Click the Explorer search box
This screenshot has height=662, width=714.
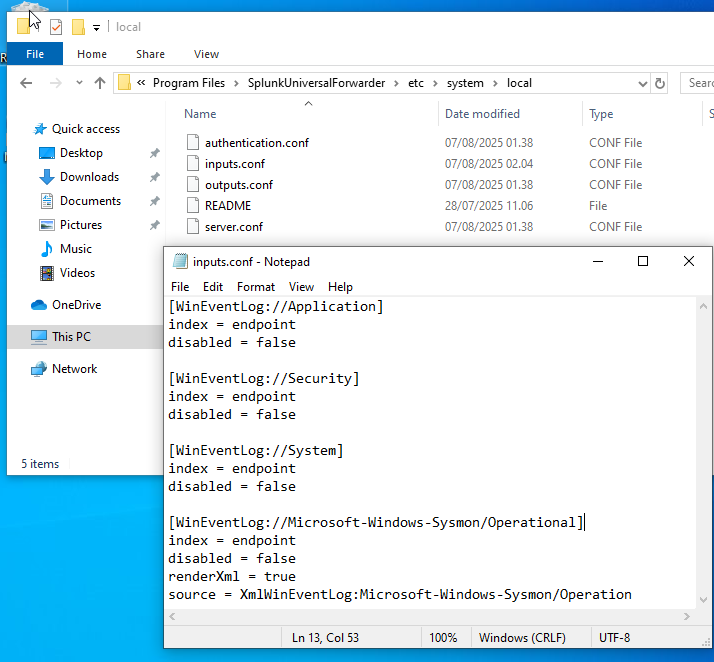697,83
